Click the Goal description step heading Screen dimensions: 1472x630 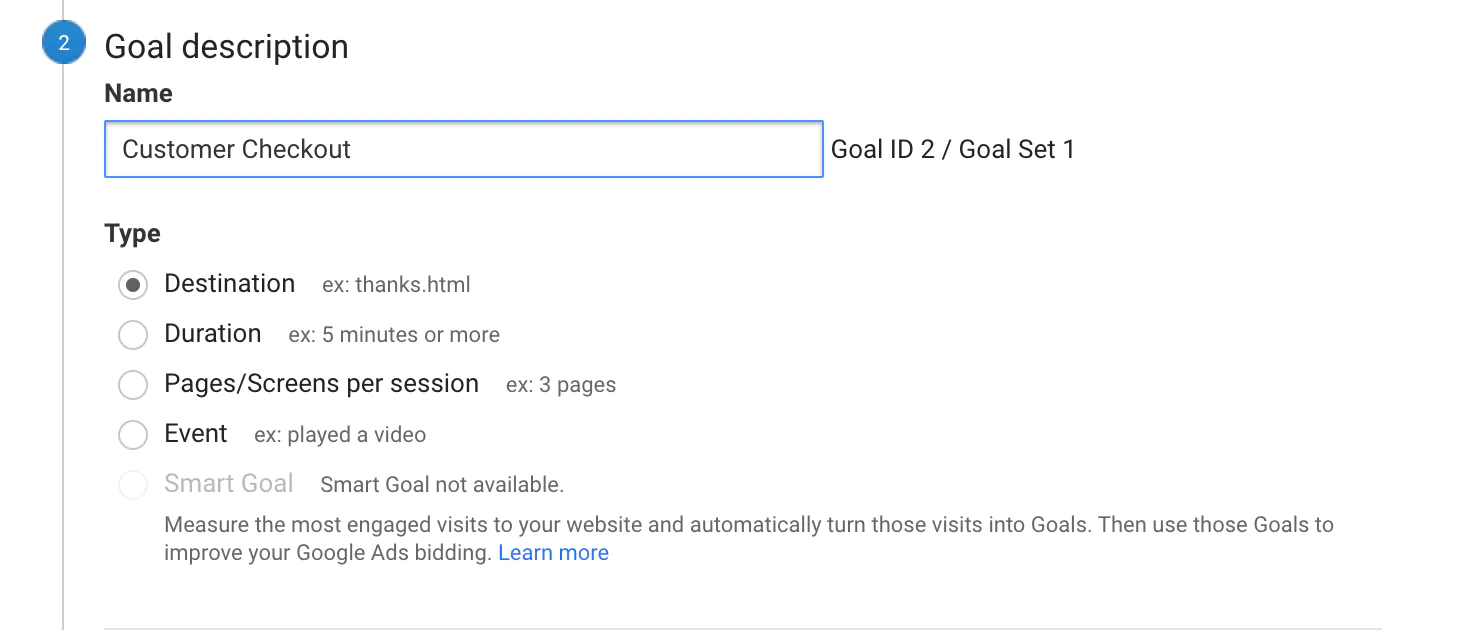tap(226, 47)
